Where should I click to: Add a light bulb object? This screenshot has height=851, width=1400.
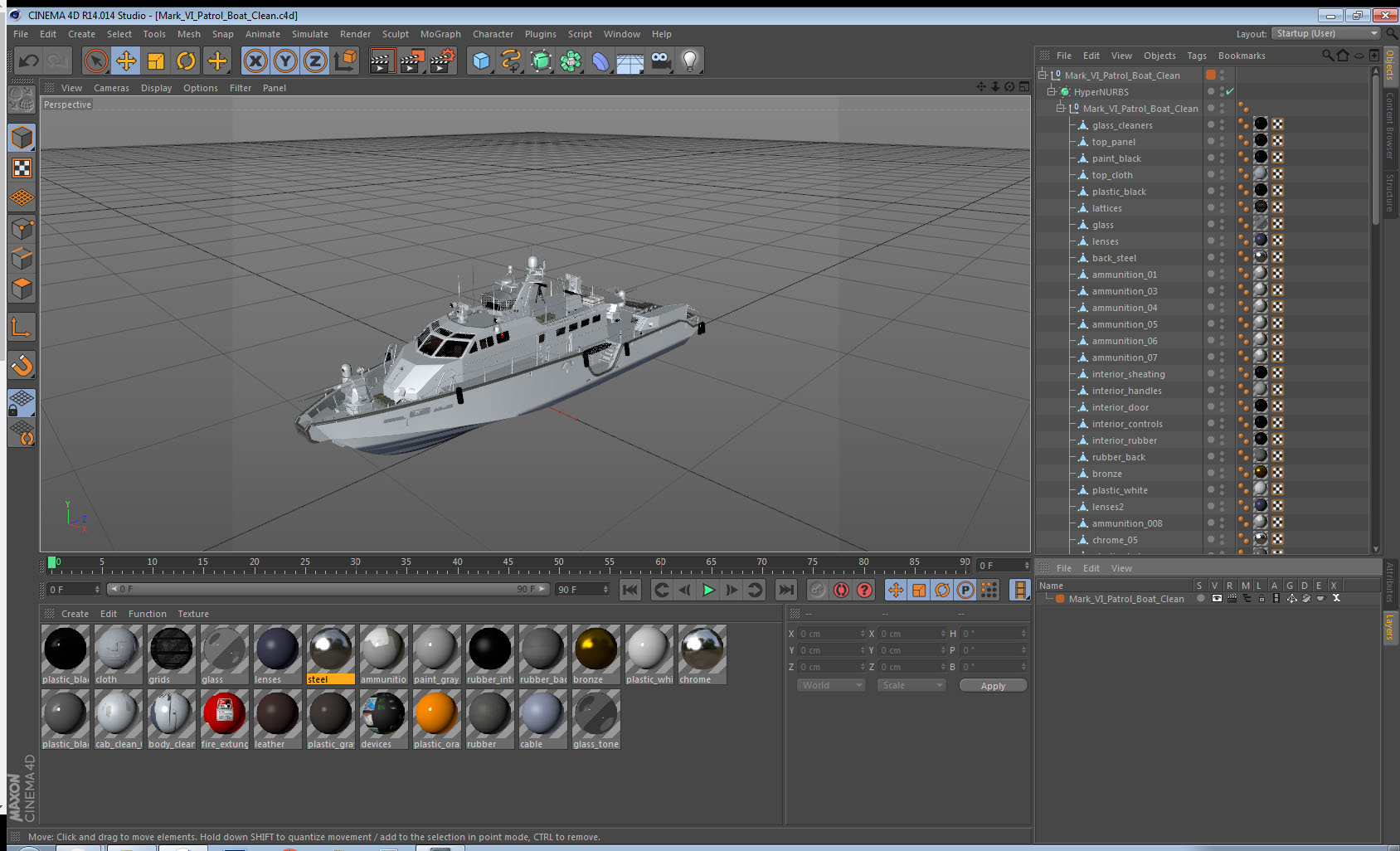(690, 61)
